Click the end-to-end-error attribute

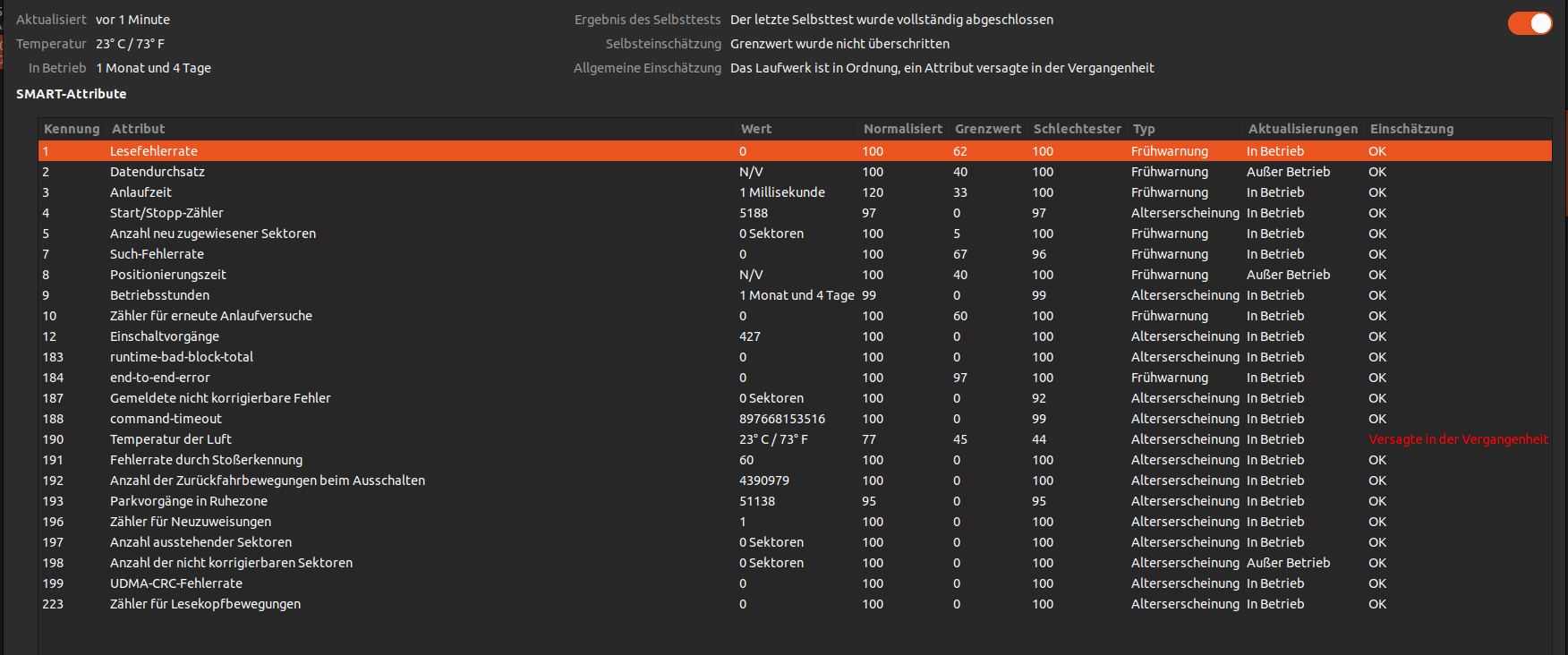click(795, 378)
